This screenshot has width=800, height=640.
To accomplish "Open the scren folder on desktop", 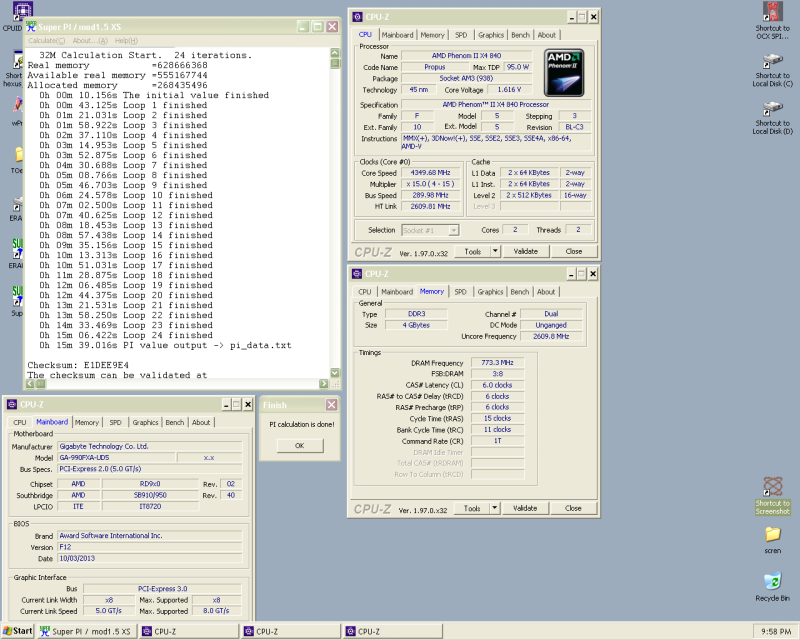I will 772,534.
